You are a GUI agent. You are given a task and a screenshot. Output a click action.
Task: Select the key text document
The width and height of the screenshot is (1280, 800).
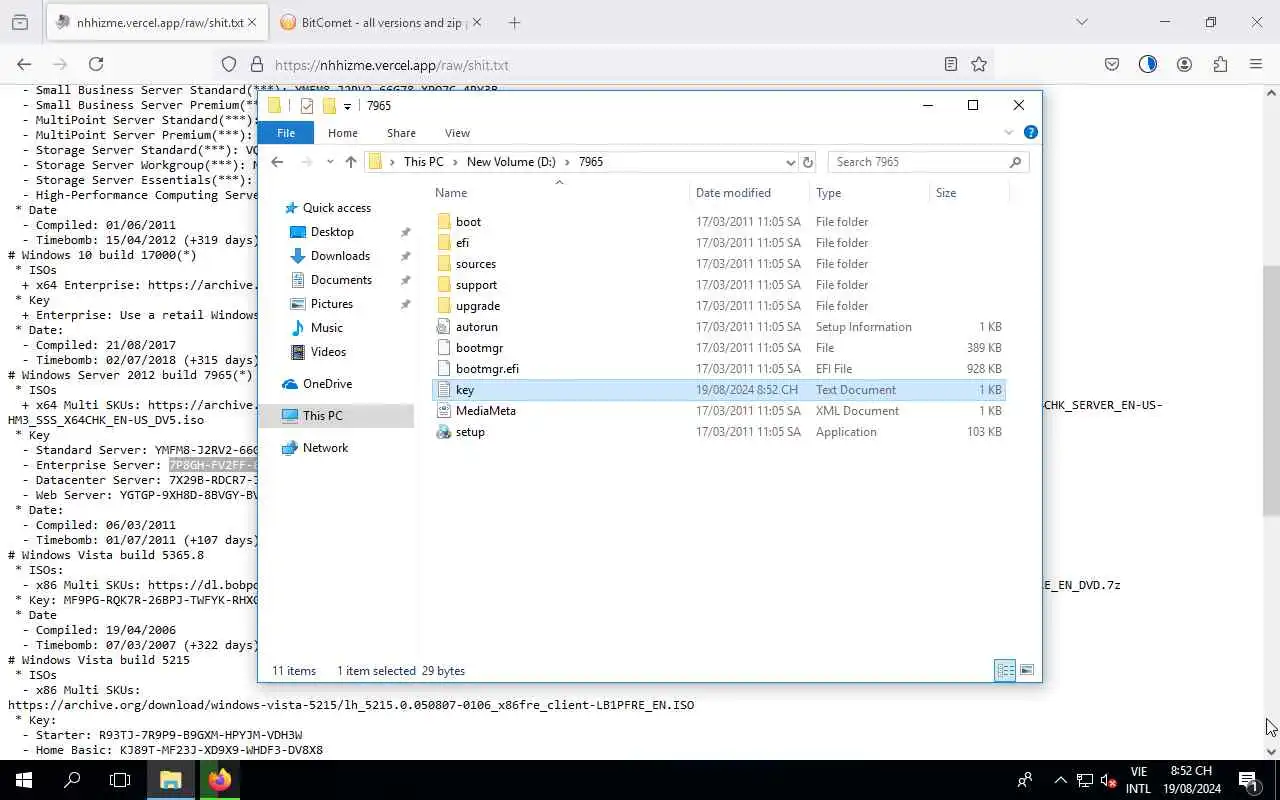(718, 390)
